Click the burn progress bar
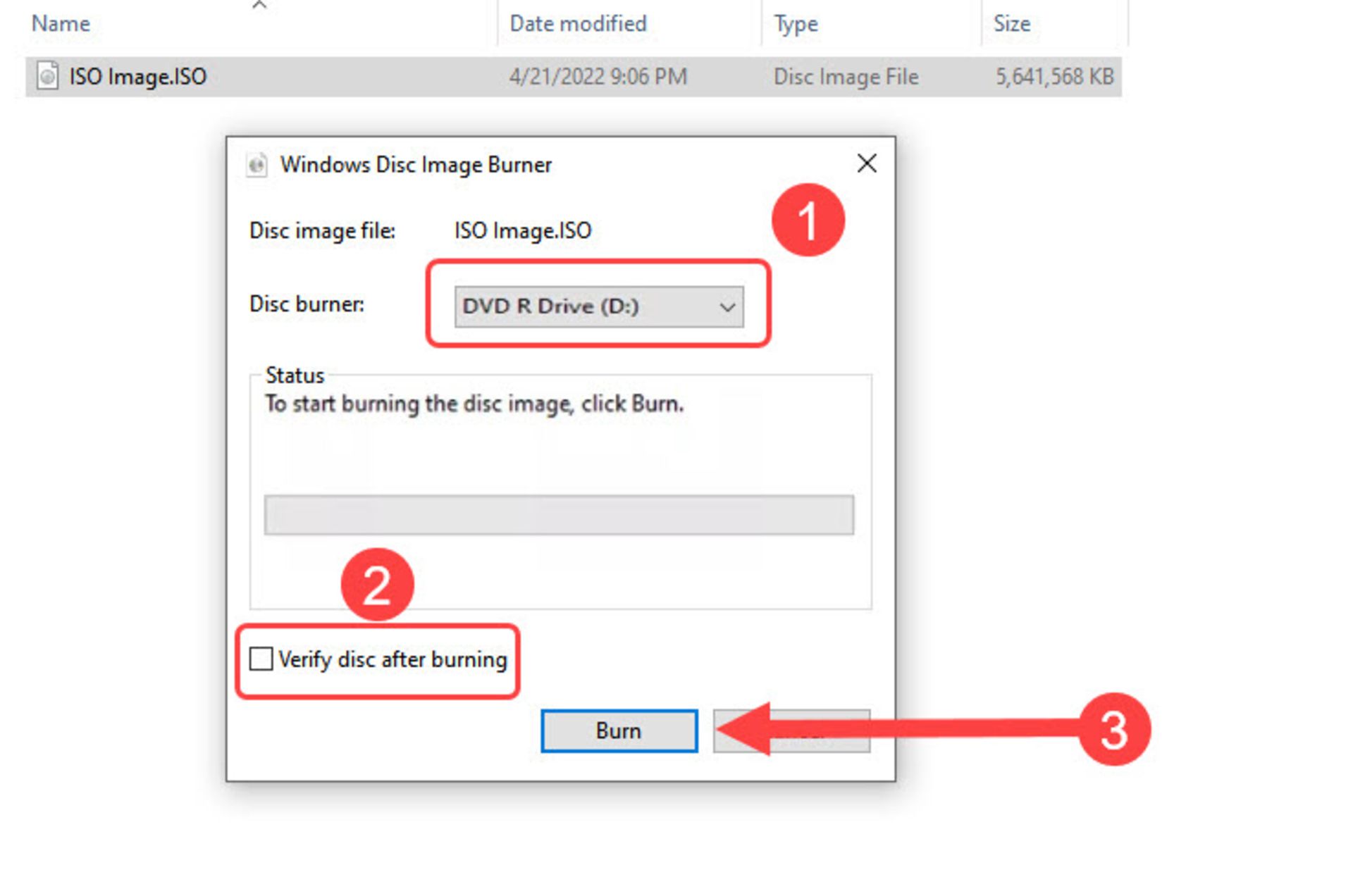This screenshot has width=1353, height=896. 559,515
